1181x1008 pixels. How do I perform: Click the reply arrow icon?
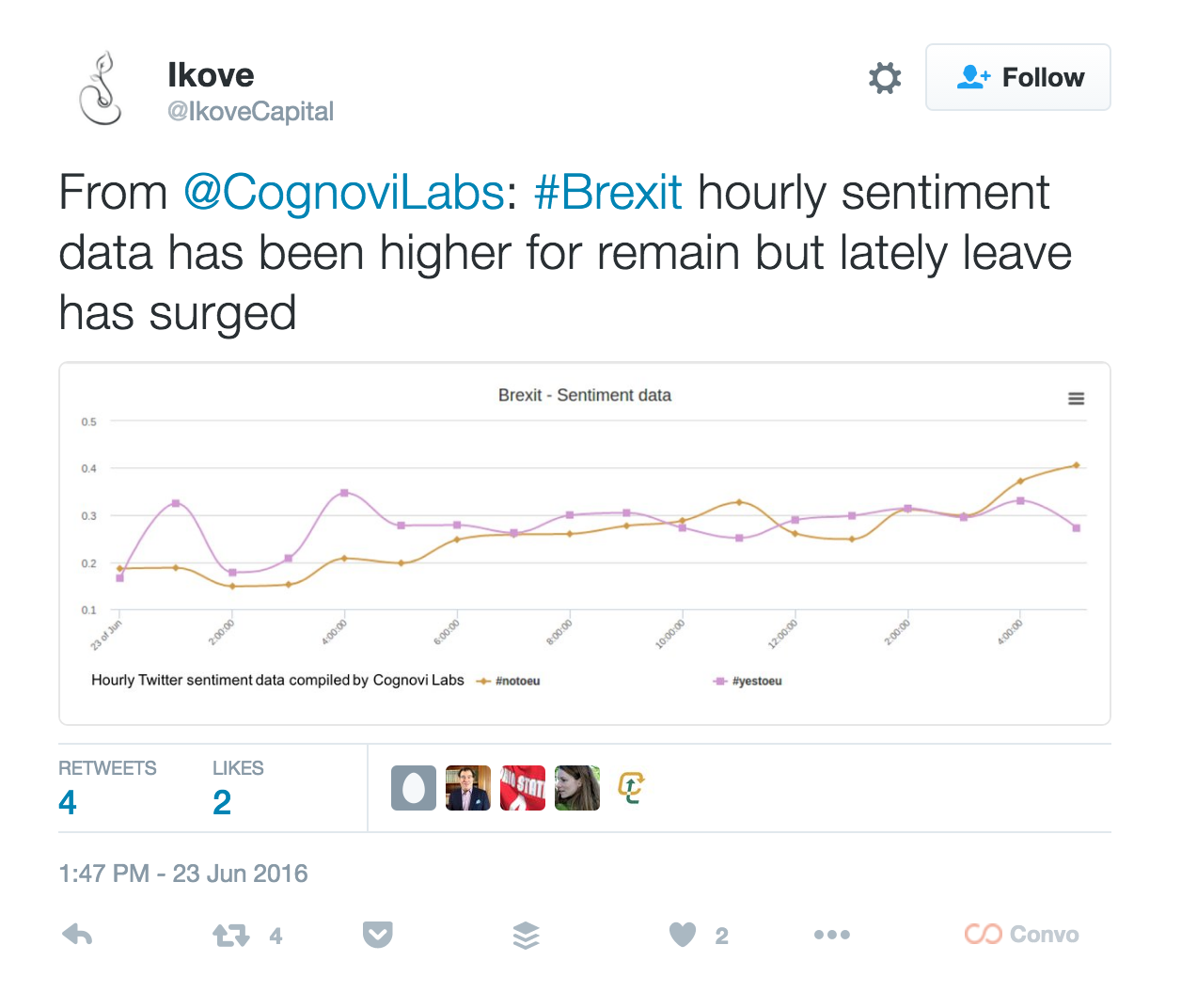pyautogui.click(x=77, y=935)
